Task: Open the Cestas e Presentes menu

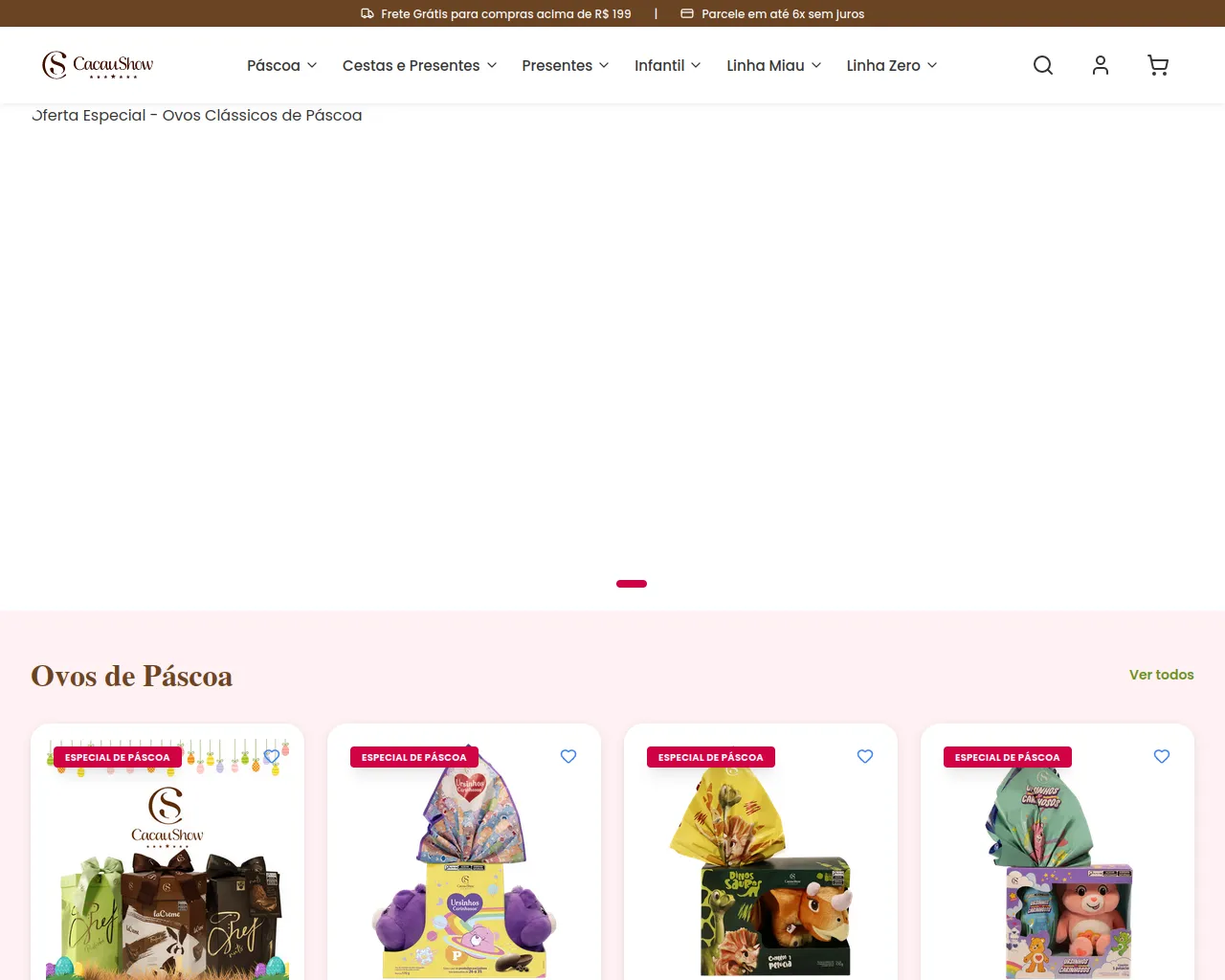Action: [x=412, y=65]
